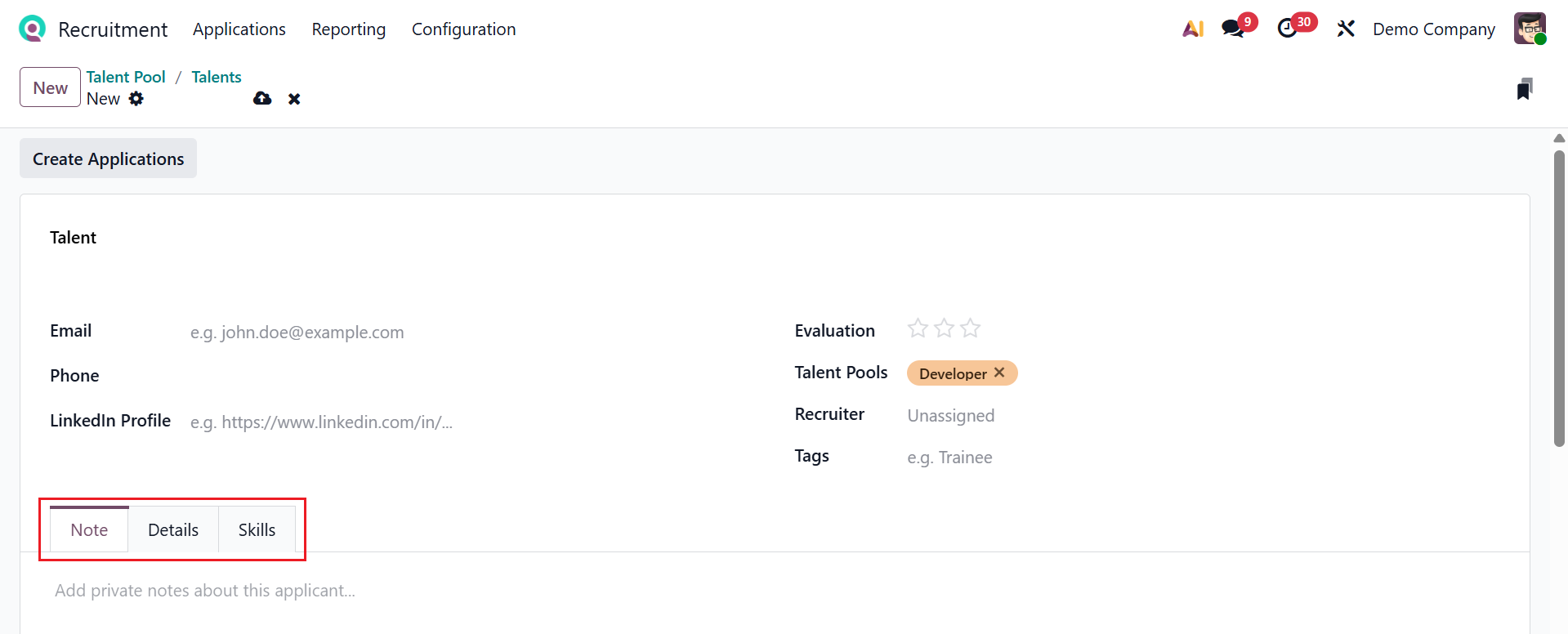Set evaluation to two stars
Image resolution: width=1568 pixels, height=634 pixels.
(x=944, y=328)
